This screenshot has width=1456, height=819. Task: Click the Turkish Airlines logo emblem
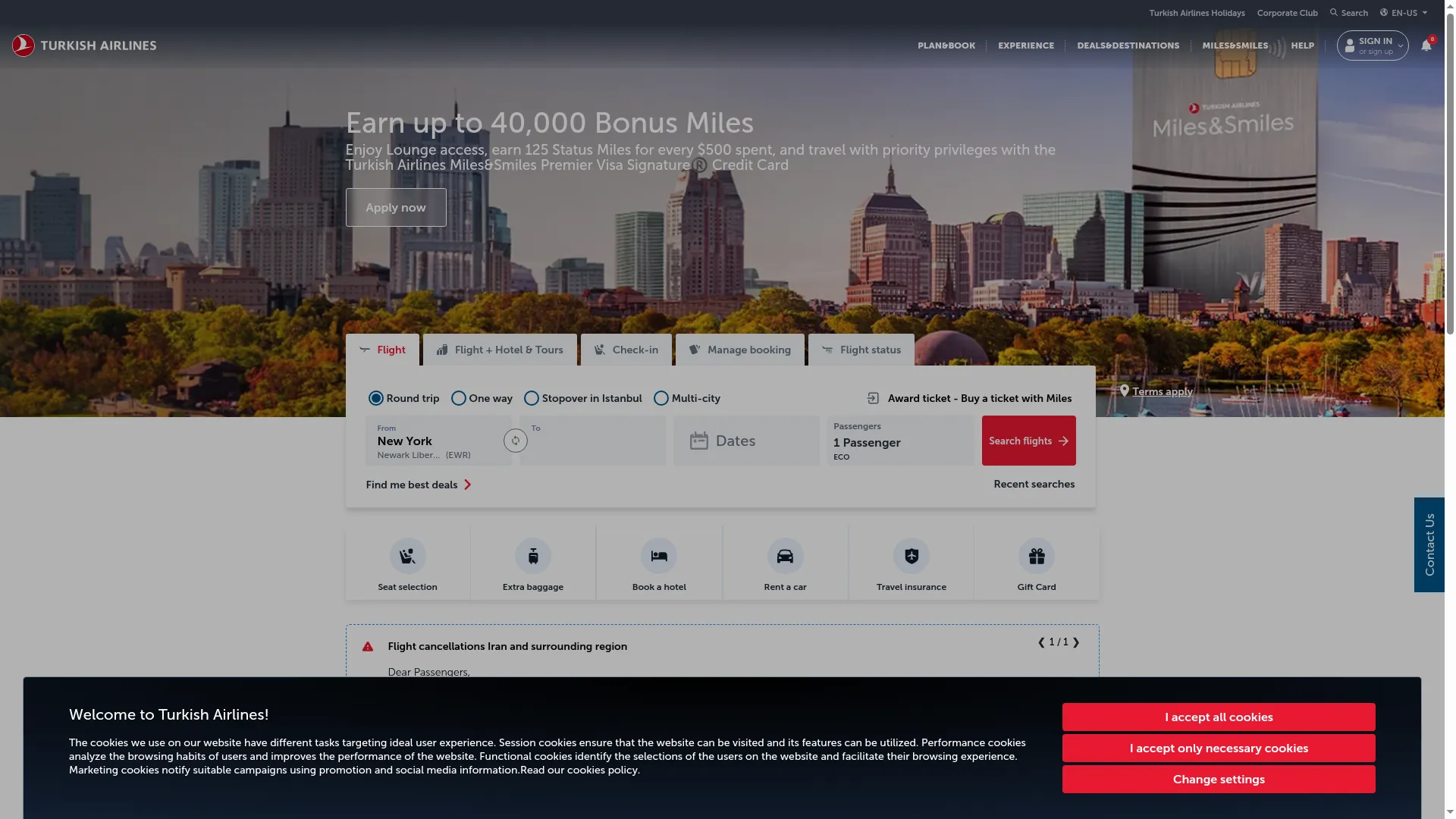pyautogui.click(x=24, y=45)
